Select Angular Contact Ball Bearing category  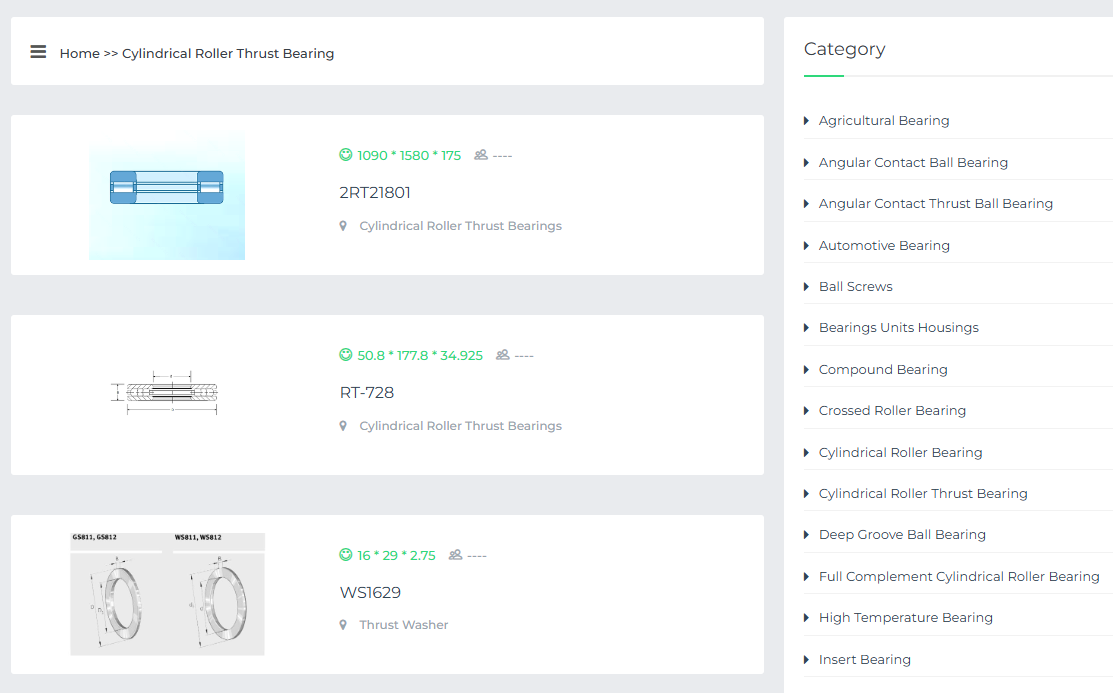coord(913,163)
